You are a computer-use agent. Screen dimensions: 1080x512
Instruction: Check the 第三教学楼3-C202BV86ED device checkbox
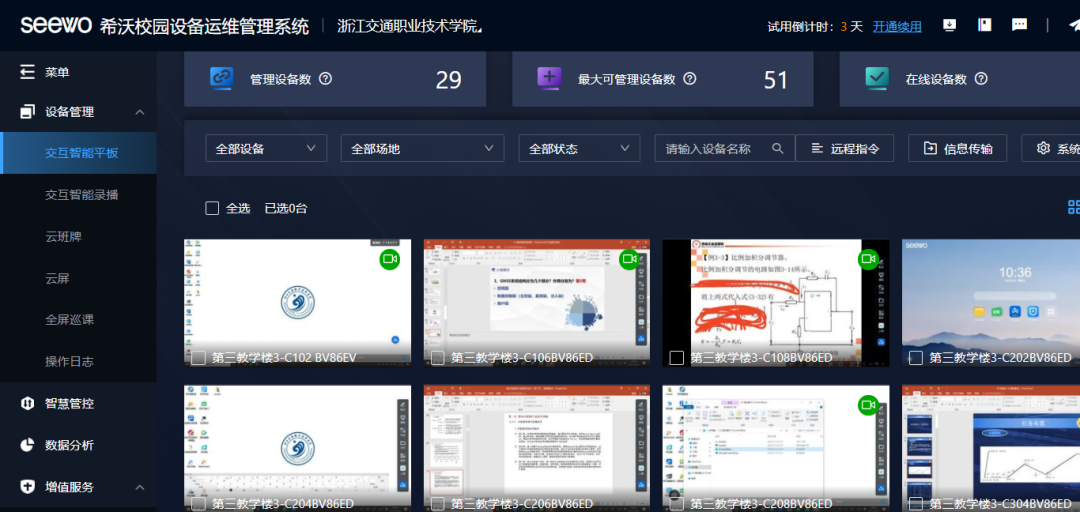(916, 358)
